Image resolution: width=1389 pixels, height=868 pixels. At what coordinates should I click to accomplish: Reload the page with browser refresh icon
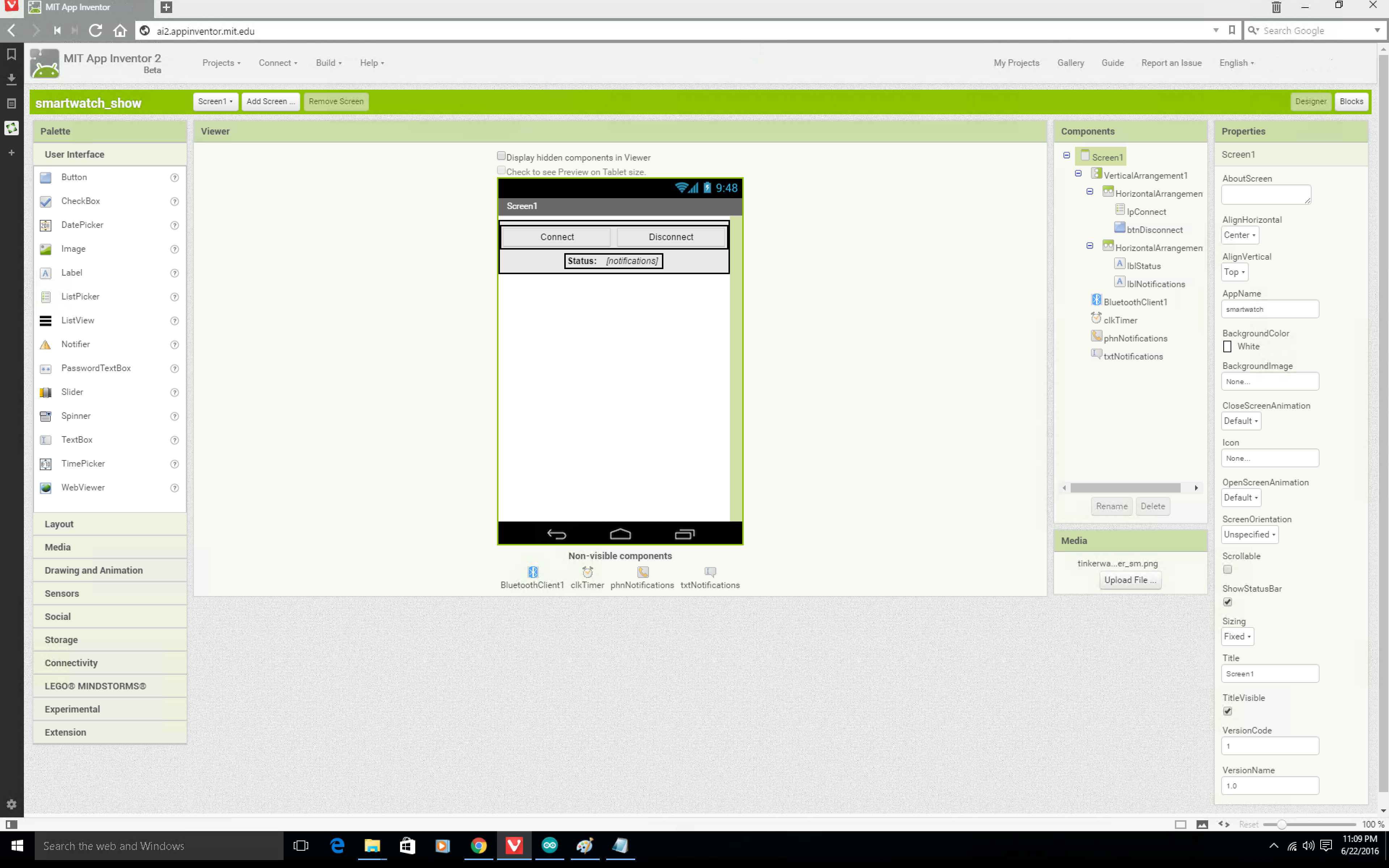click(x=95, y=30)
